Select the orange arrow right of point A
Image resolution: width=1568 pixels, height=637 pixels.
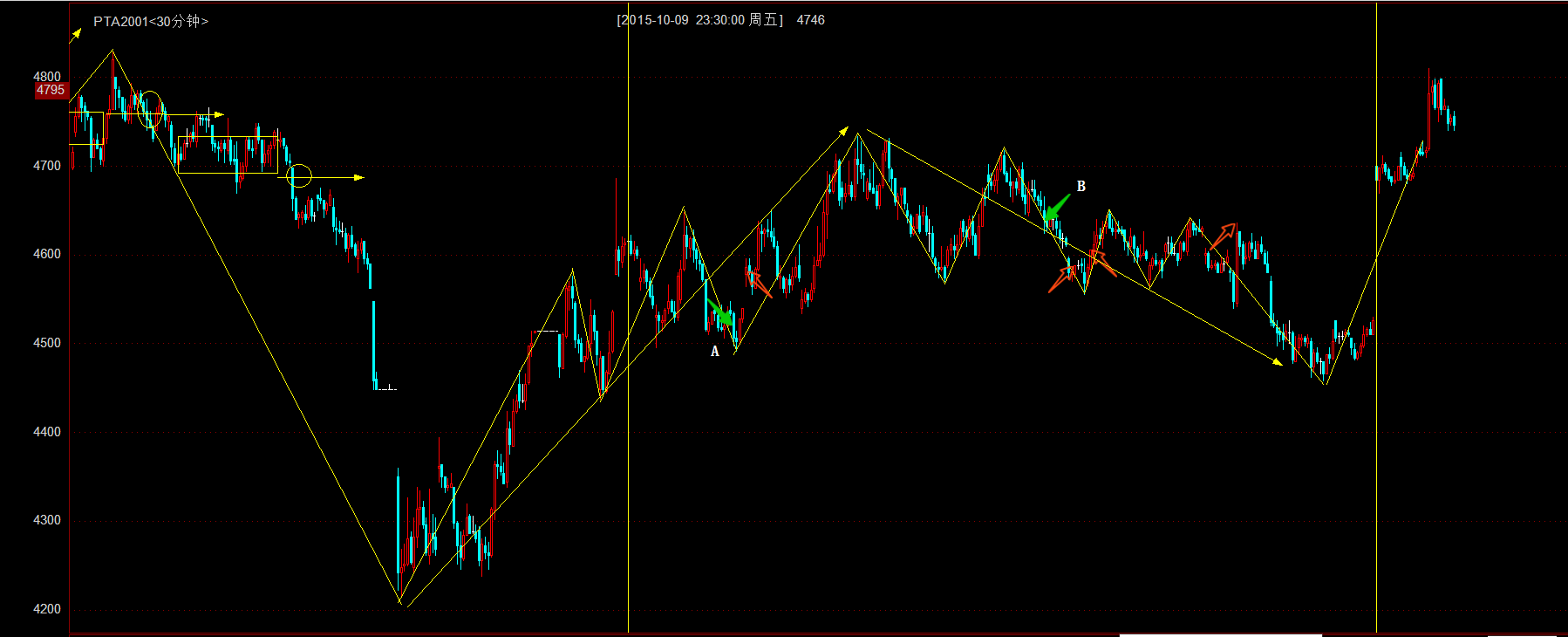(760, 284)
